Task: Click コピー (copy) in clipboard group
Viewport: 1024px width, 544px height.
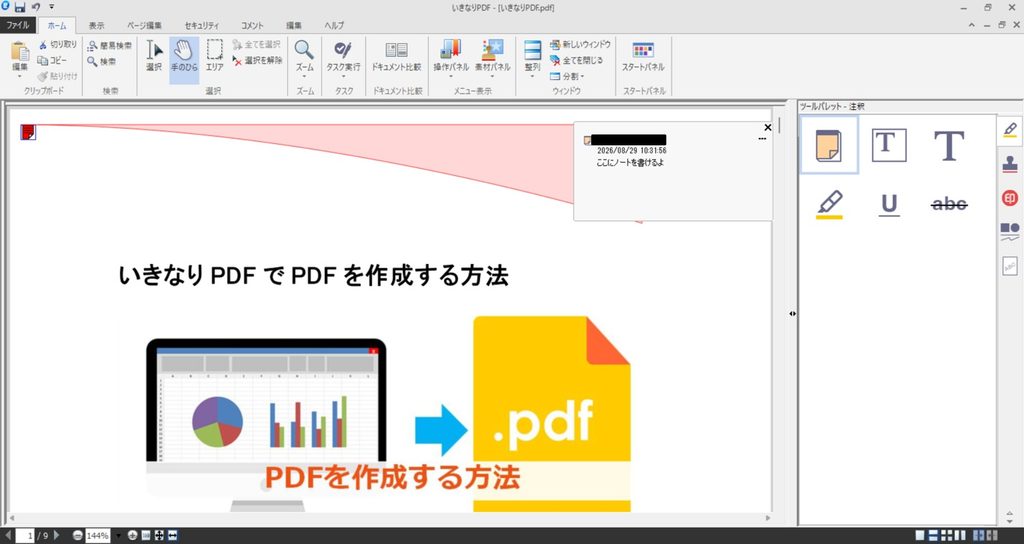Action: [x=52, y=60]
